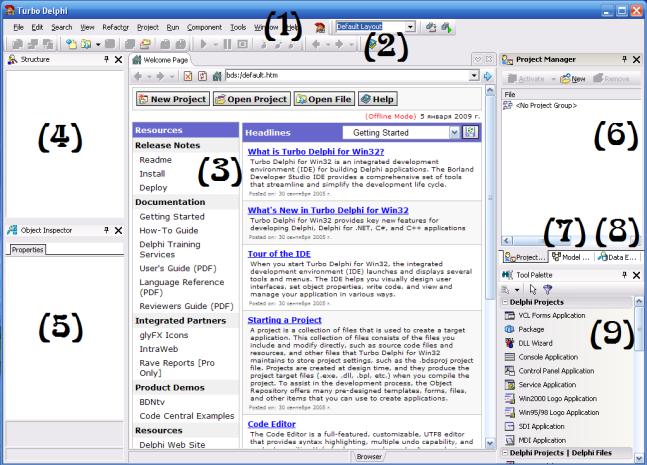
Task: Select Win2000 Logo Application in Tool Palette
Action: click(x=557, y=399)
